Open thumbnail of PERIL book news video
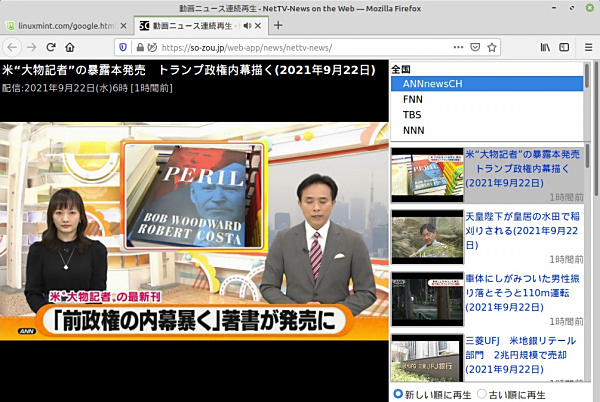This screenshot has height=402, width=600. tap(427, 175)
